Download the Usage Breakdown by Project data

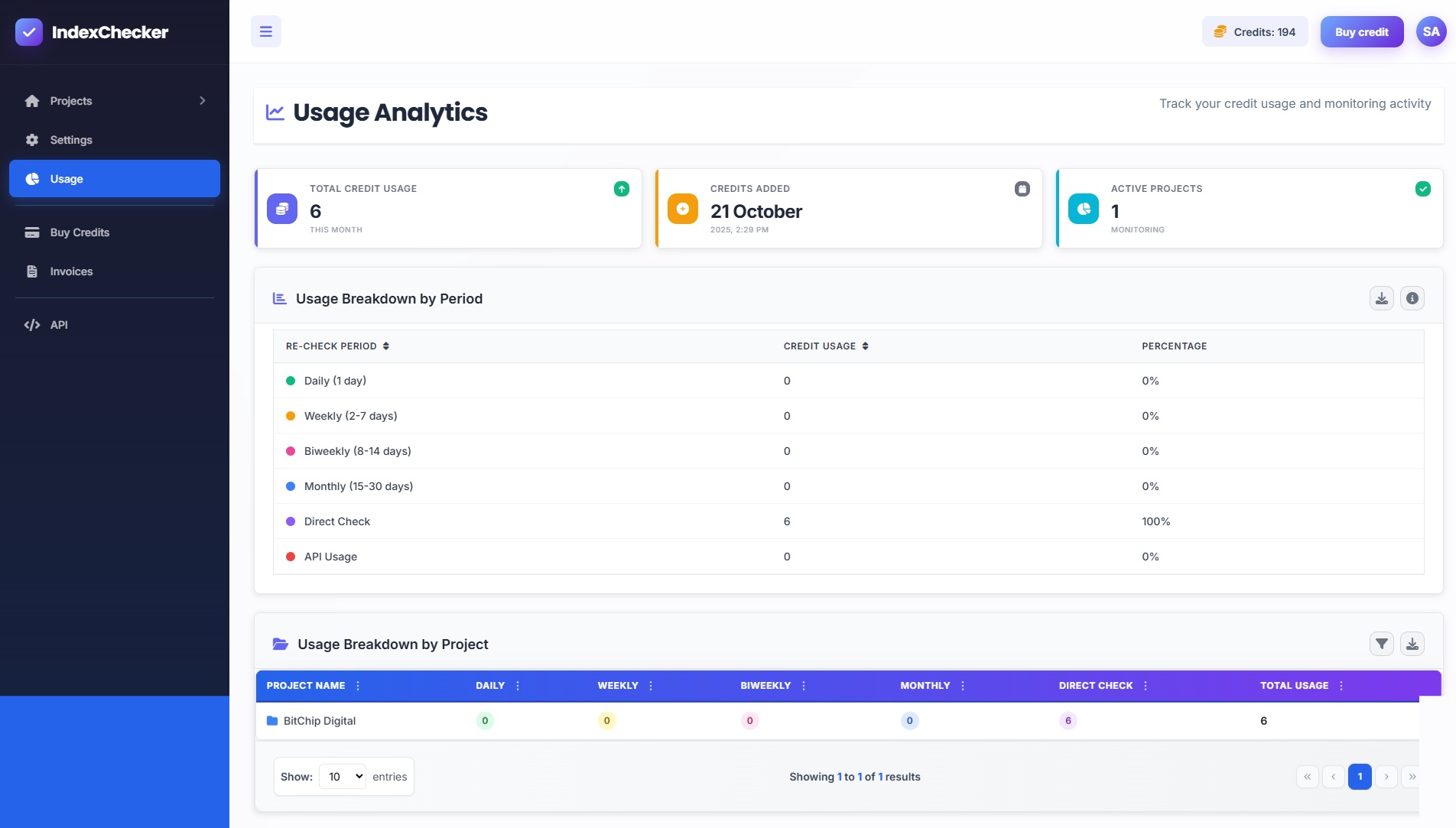(1412, 644)
